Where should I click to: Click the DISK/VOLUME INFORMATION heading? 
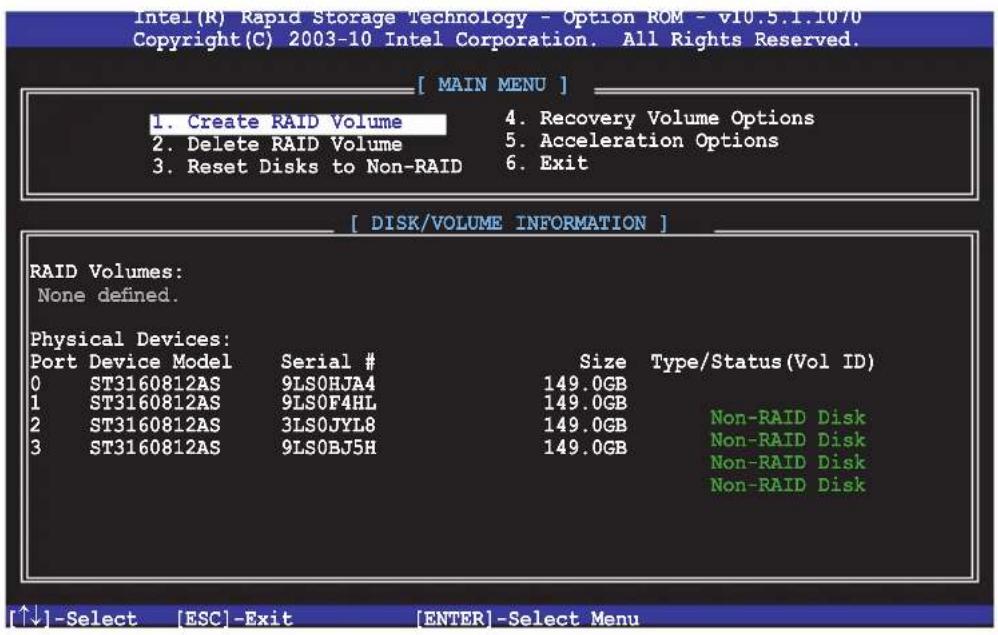tap(509, 223)
